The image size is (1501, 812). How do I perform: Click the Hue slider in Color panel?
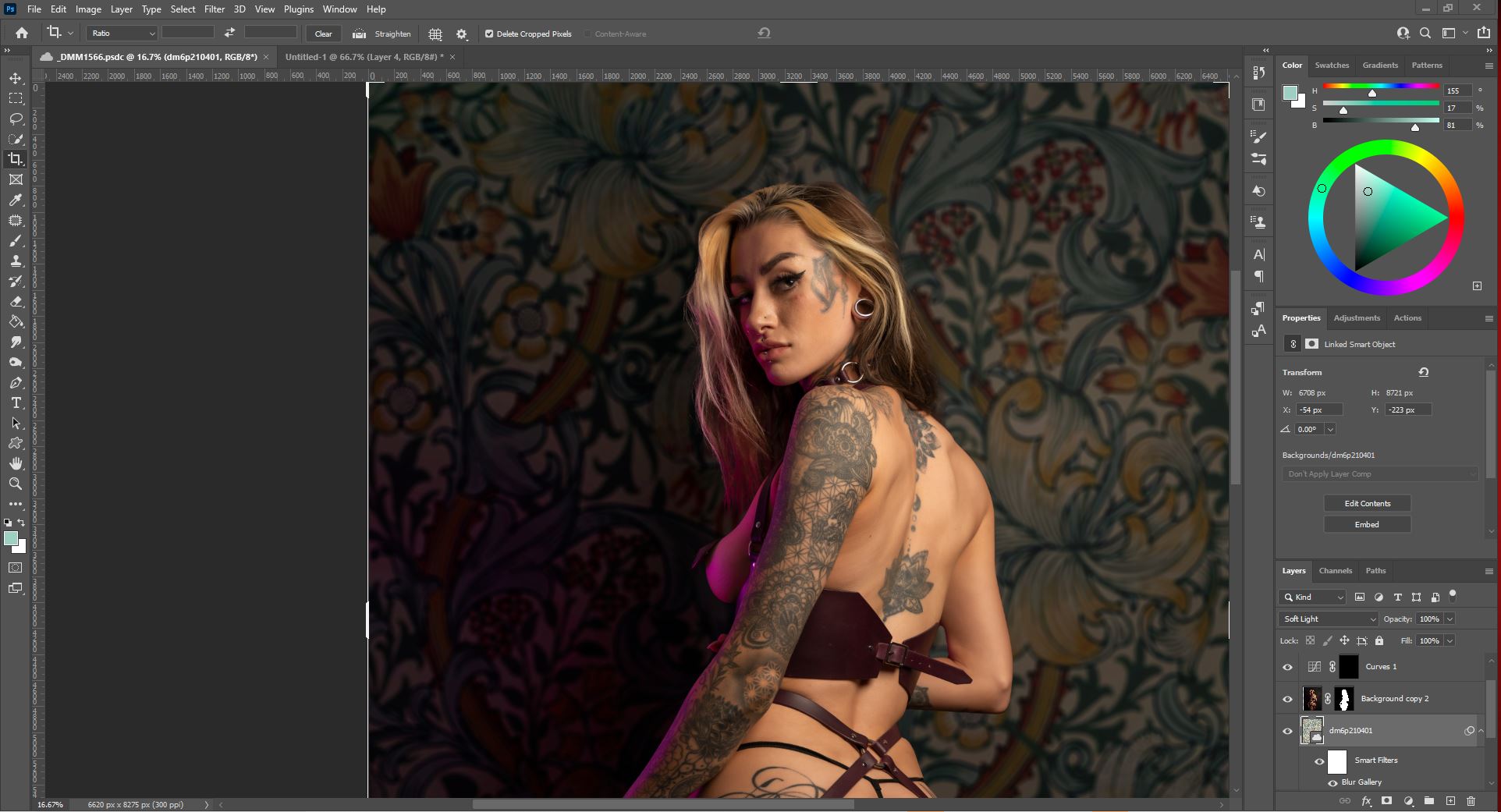click(1381, 86)
